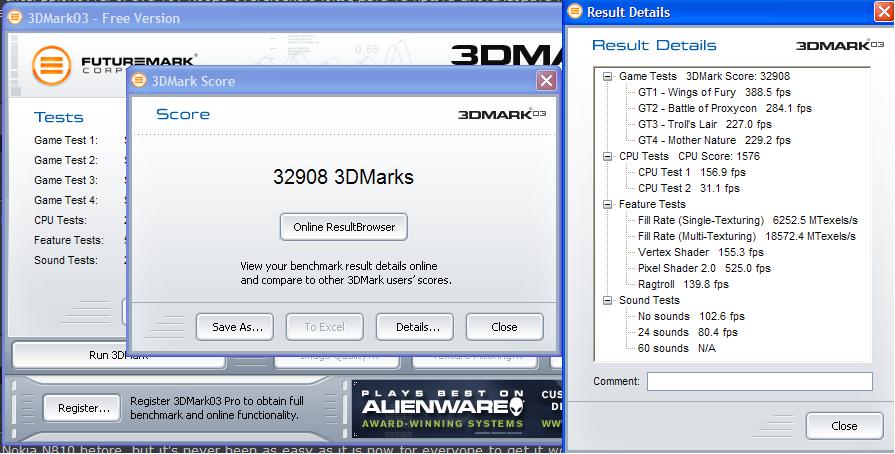Click the 3DMark03 main window title icon
Viewport: 895px width, 454px height.
tap(15, 18)
